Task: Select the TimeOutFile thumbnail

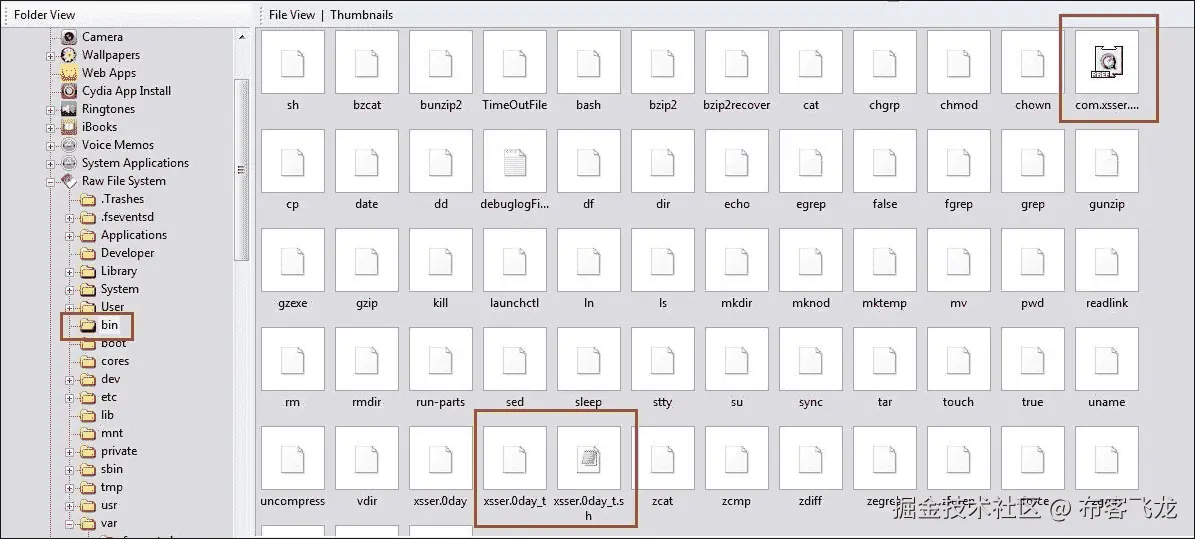Action: [514, 63]
